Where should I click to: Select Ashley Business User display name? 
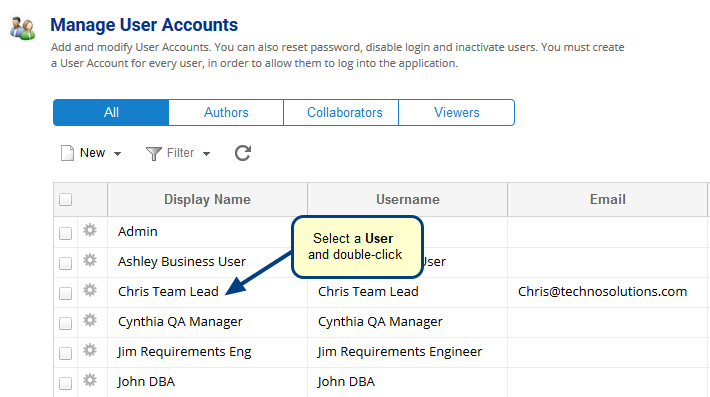[x=182, y=262]
